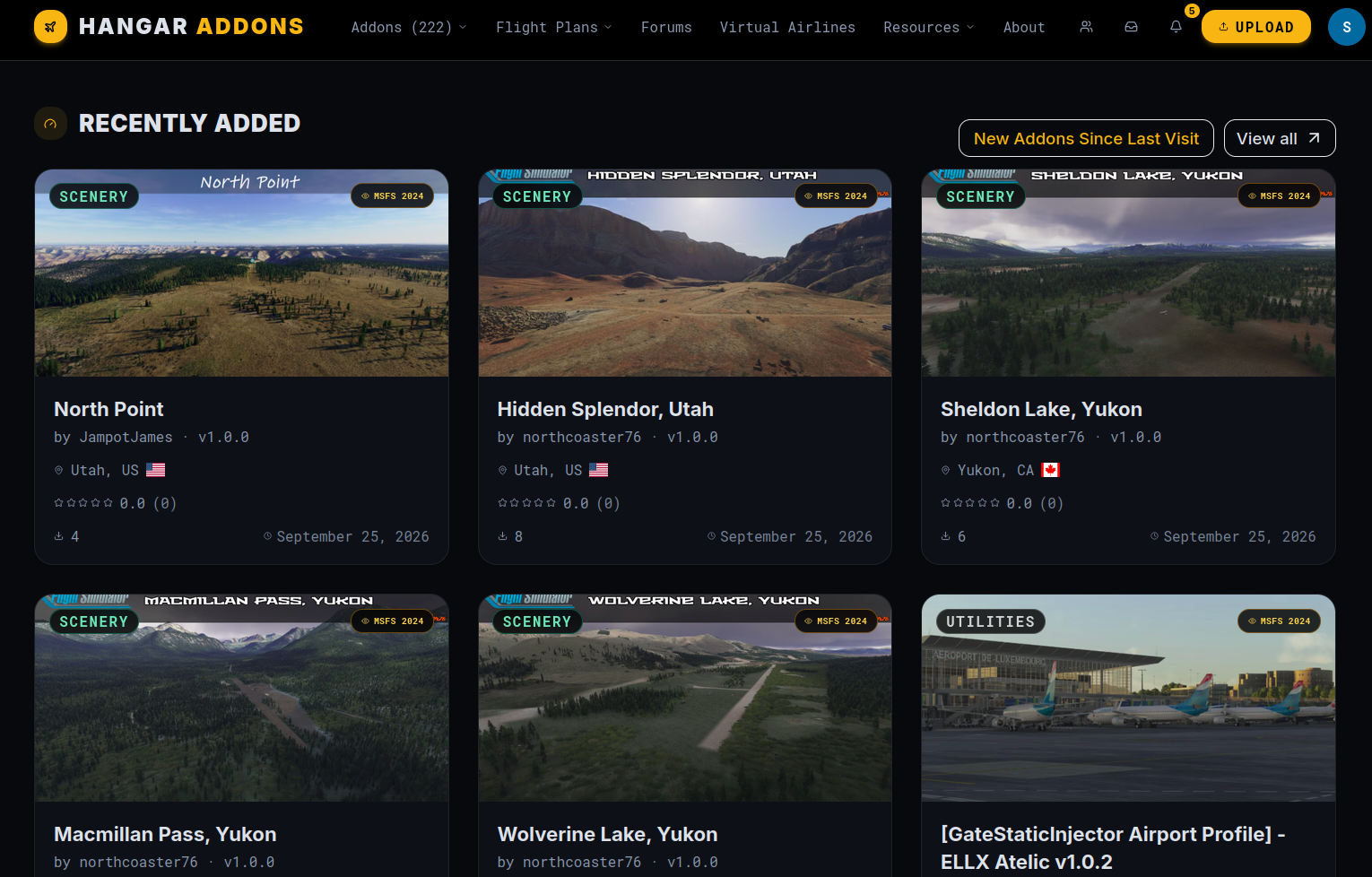Click the Scenery tag on Wolverine Lake card
The image size is (1372, 877).
(x=537, y=621)
